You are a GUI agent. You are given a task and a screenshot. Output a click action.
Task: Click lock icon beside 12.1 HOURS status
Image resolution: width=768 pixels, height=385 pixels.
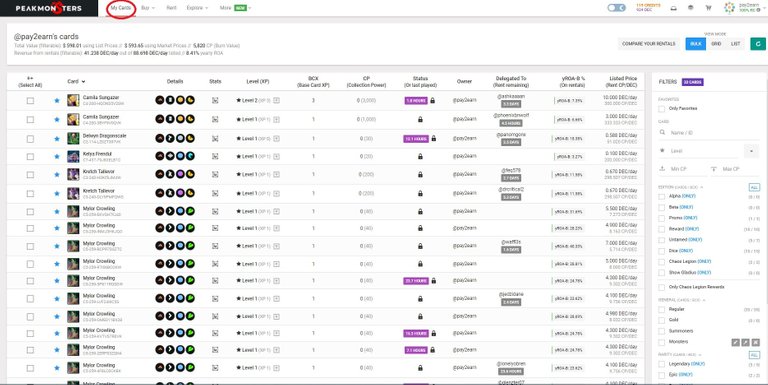[433, 139]
